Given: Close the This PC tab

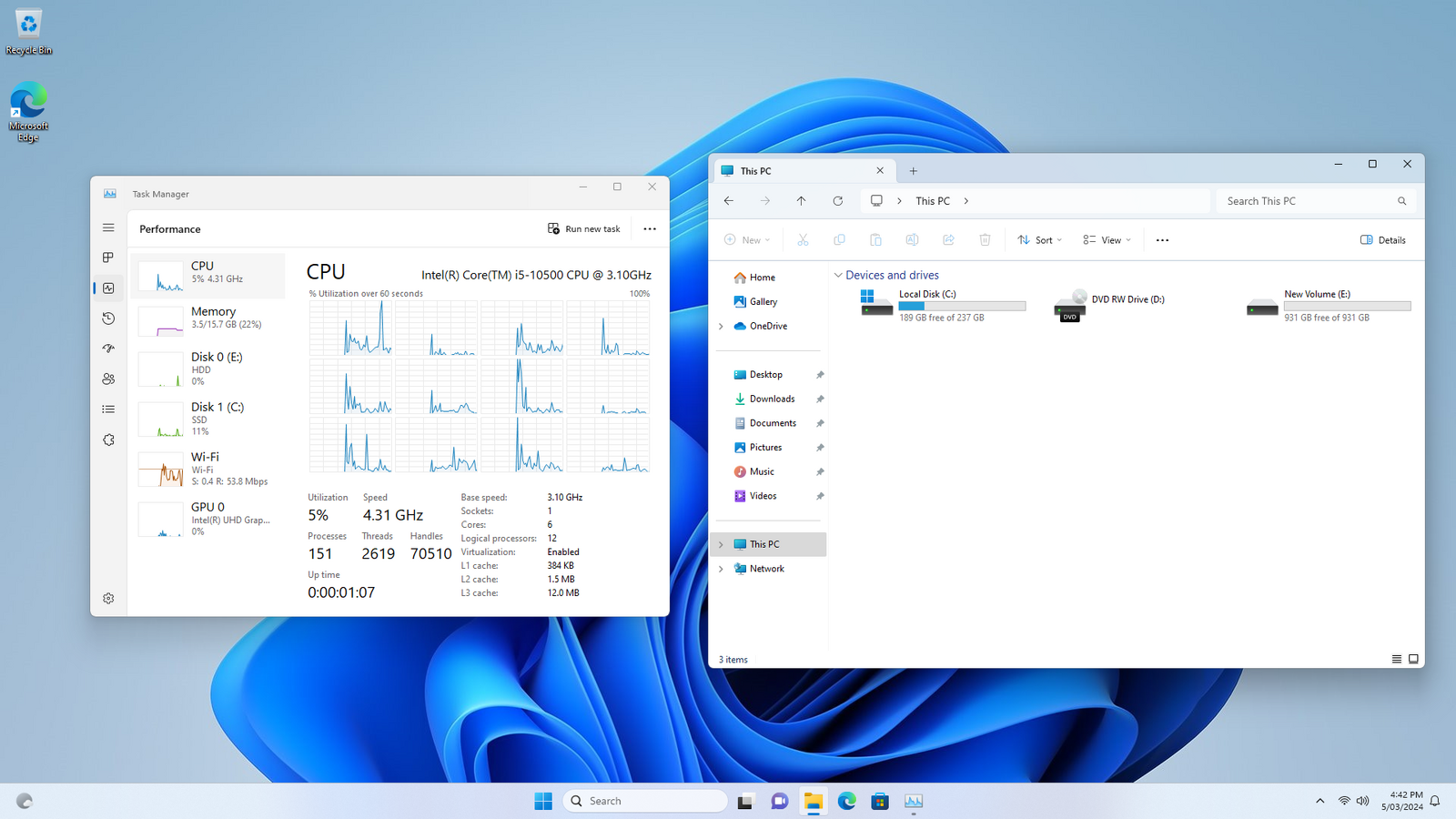Looking at the screenshot, I should click(x=880, y=170).
